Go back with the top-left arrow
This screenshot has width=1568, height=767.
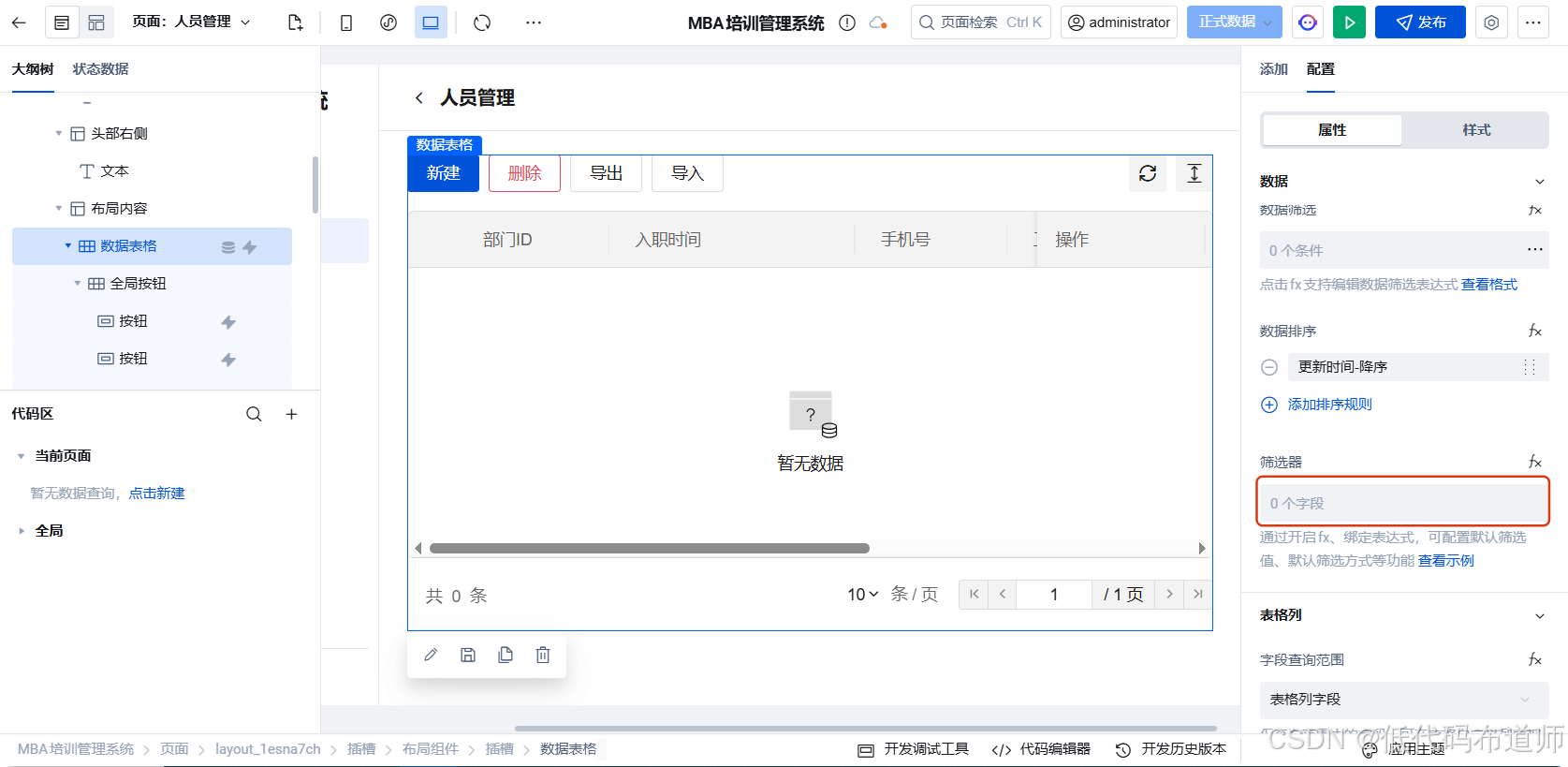tap(19, 22)
